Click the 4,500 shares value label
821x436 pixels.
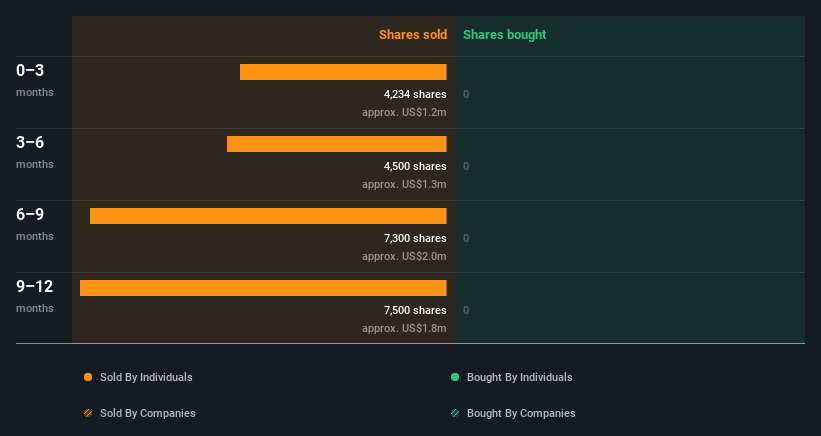[x=415, y=166]
